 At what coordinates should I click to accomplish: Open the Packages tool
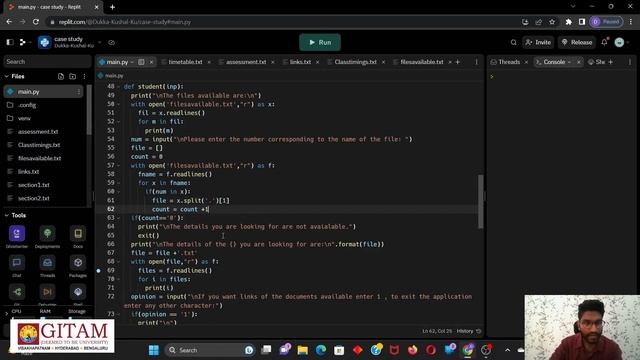point(78,262)
